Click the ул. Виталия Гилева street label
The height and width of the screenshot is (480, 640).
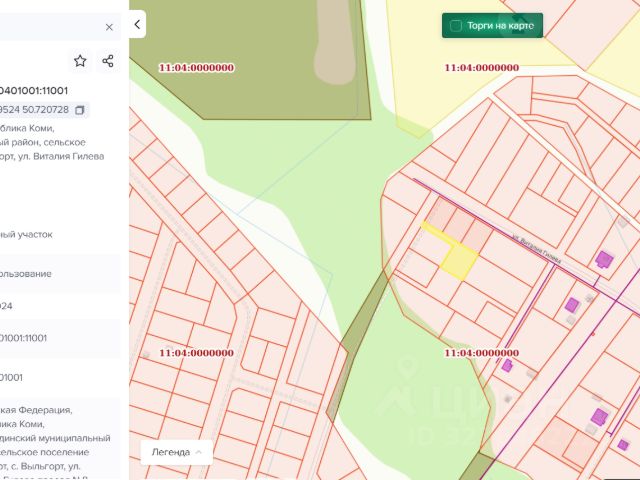tap(536, 248)
